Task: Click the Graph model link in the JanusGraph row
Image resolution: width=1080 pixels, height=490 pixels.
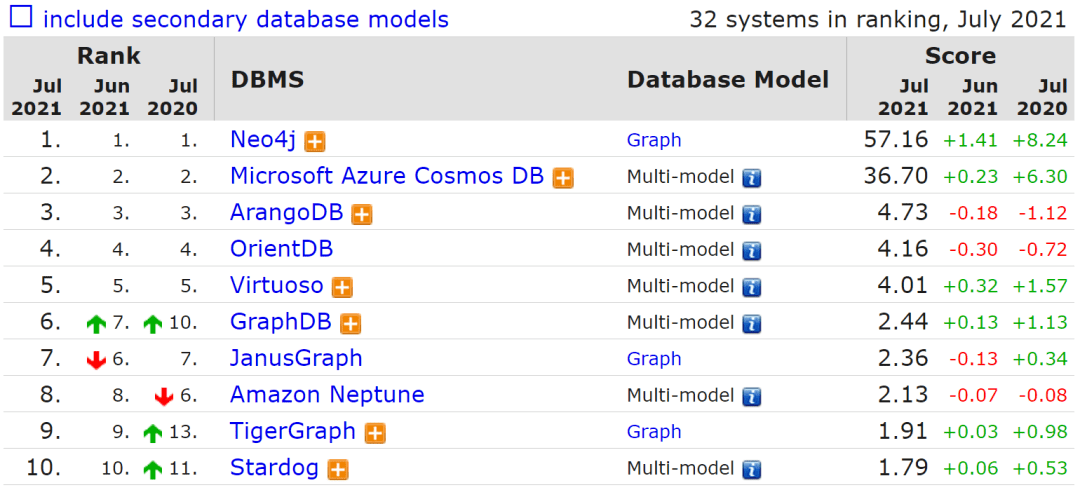Action: click(654, 359)
